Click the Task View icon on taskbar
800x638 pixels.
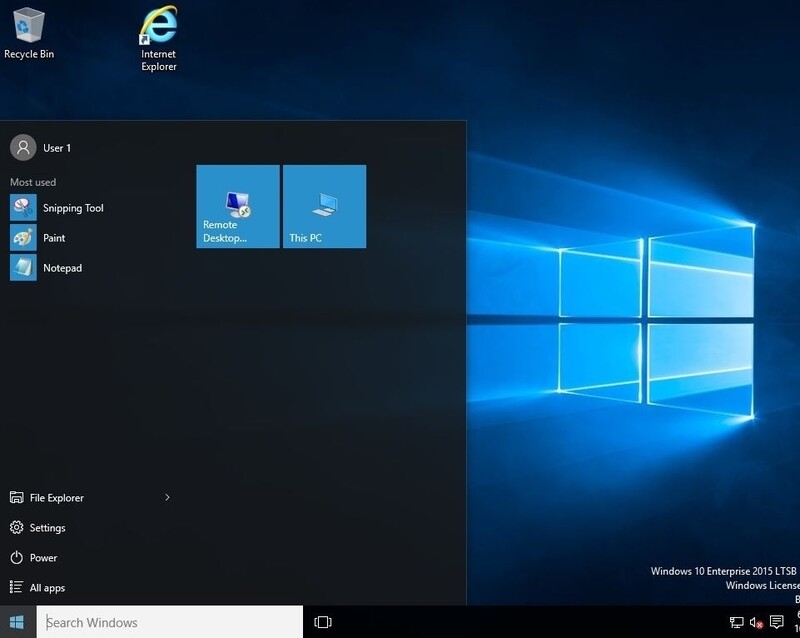tap(322, 622)
